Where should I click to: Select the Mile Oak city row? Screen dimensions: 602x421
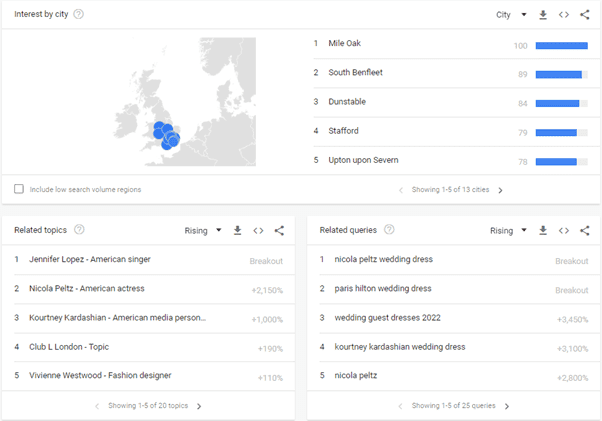[x=451, y=44]
